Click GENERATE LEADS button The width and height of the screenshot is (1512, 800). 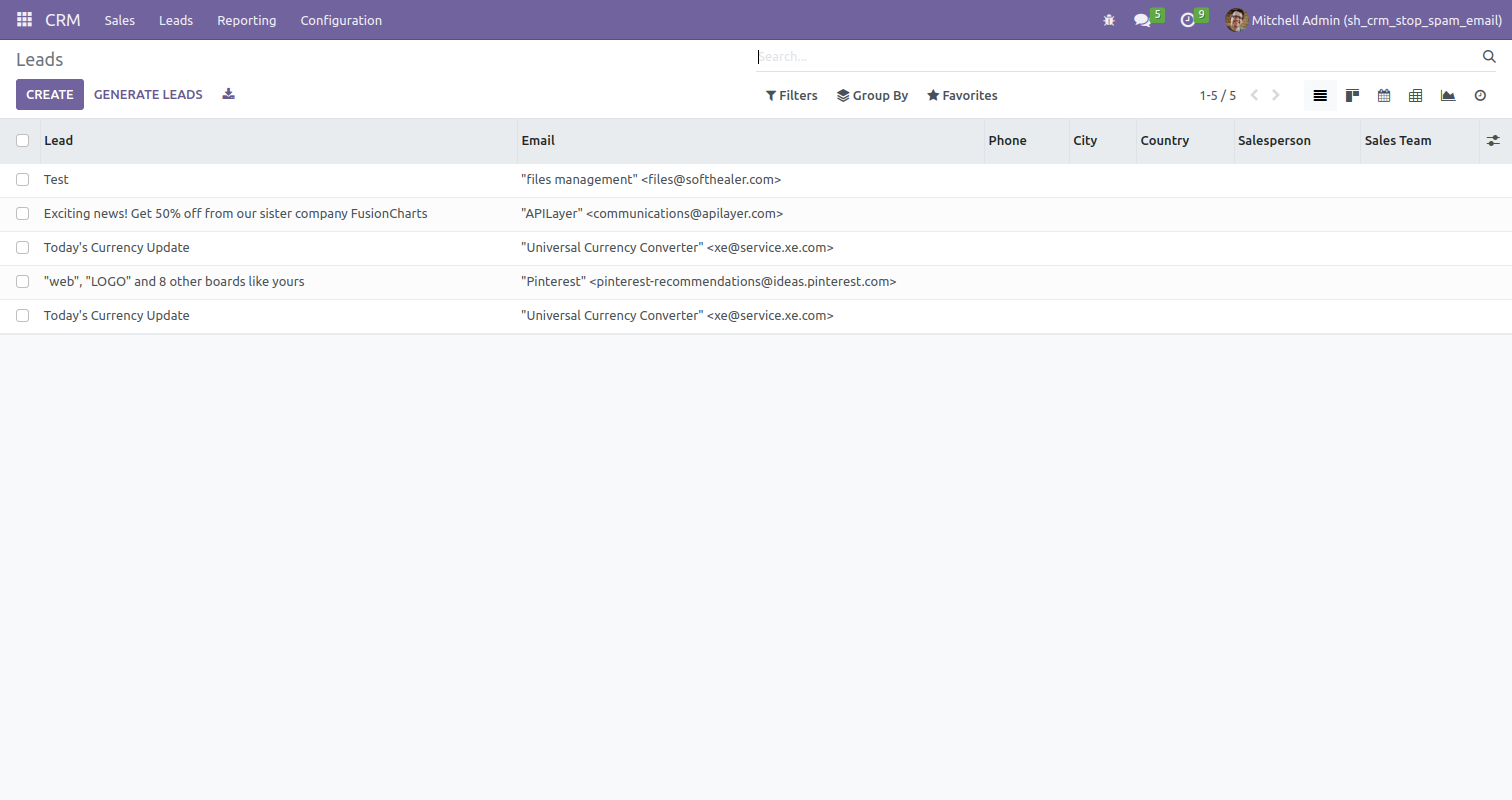[x=148, y=95]
